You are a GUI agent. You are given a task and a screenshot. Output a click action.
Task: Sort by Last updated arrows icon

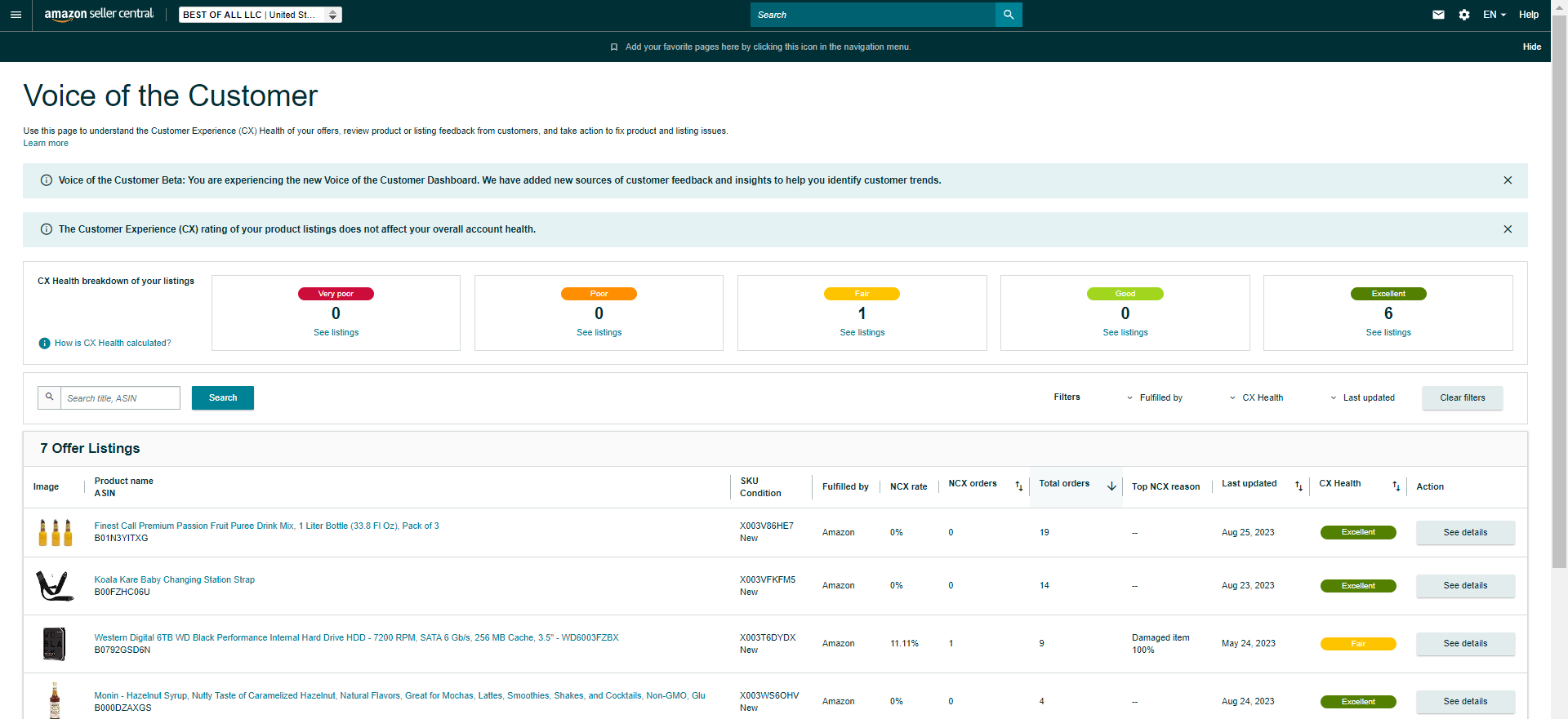[1298, 486]
